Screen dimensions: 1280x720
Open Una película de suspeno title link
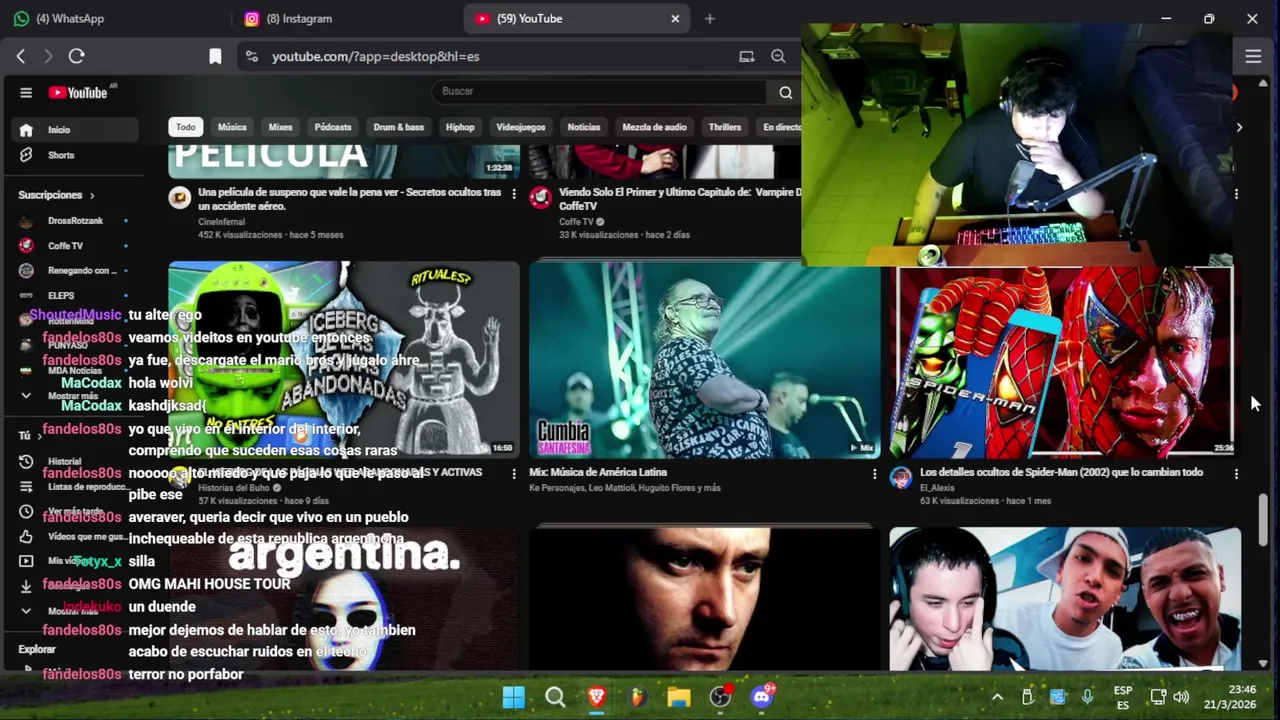coord(349,199)
